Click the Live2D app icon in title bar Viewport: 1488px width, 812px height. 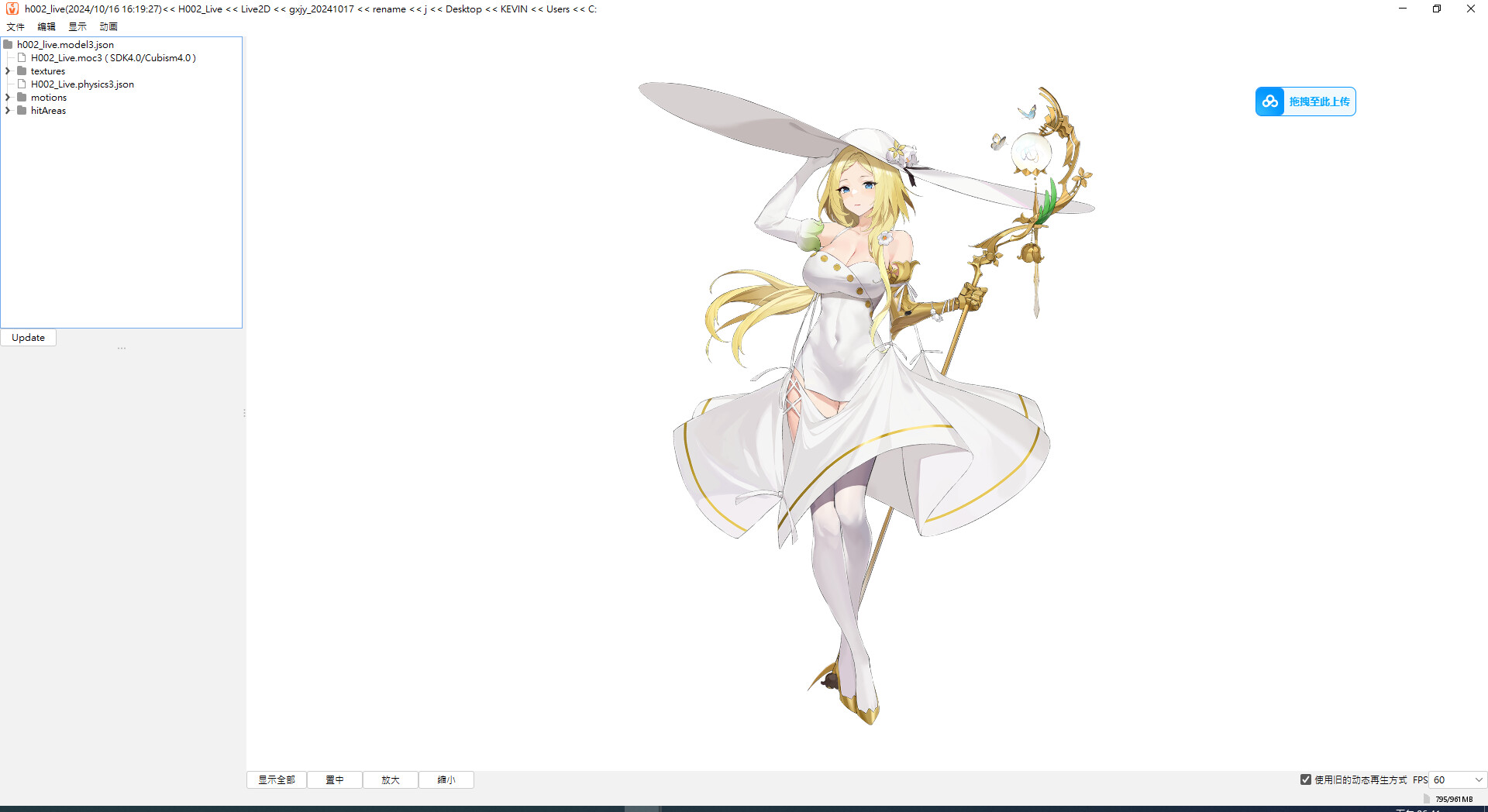pyautogui.click(x=12, y=9)
